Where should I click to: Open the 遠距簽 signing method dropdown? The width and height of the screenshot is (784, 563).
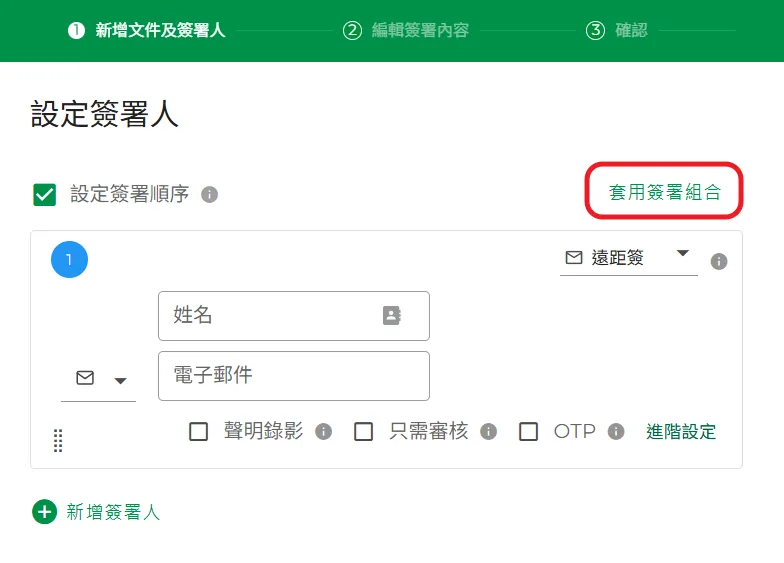pyautogui.click(x=628, y=258)
